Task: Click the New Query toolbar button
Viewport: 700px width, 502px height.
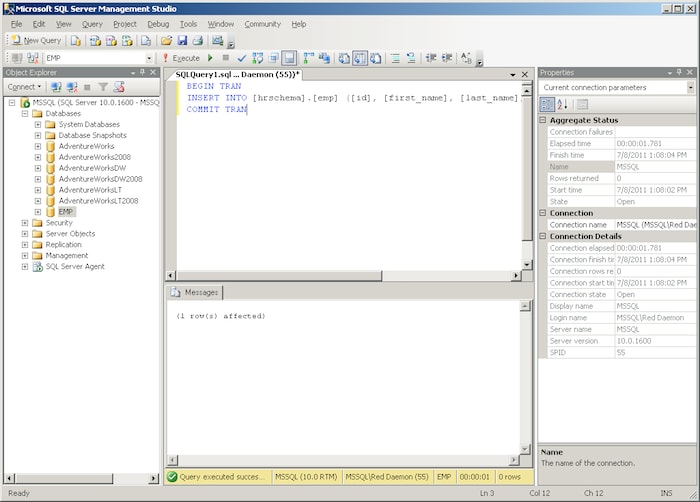Action: point(36,41)
